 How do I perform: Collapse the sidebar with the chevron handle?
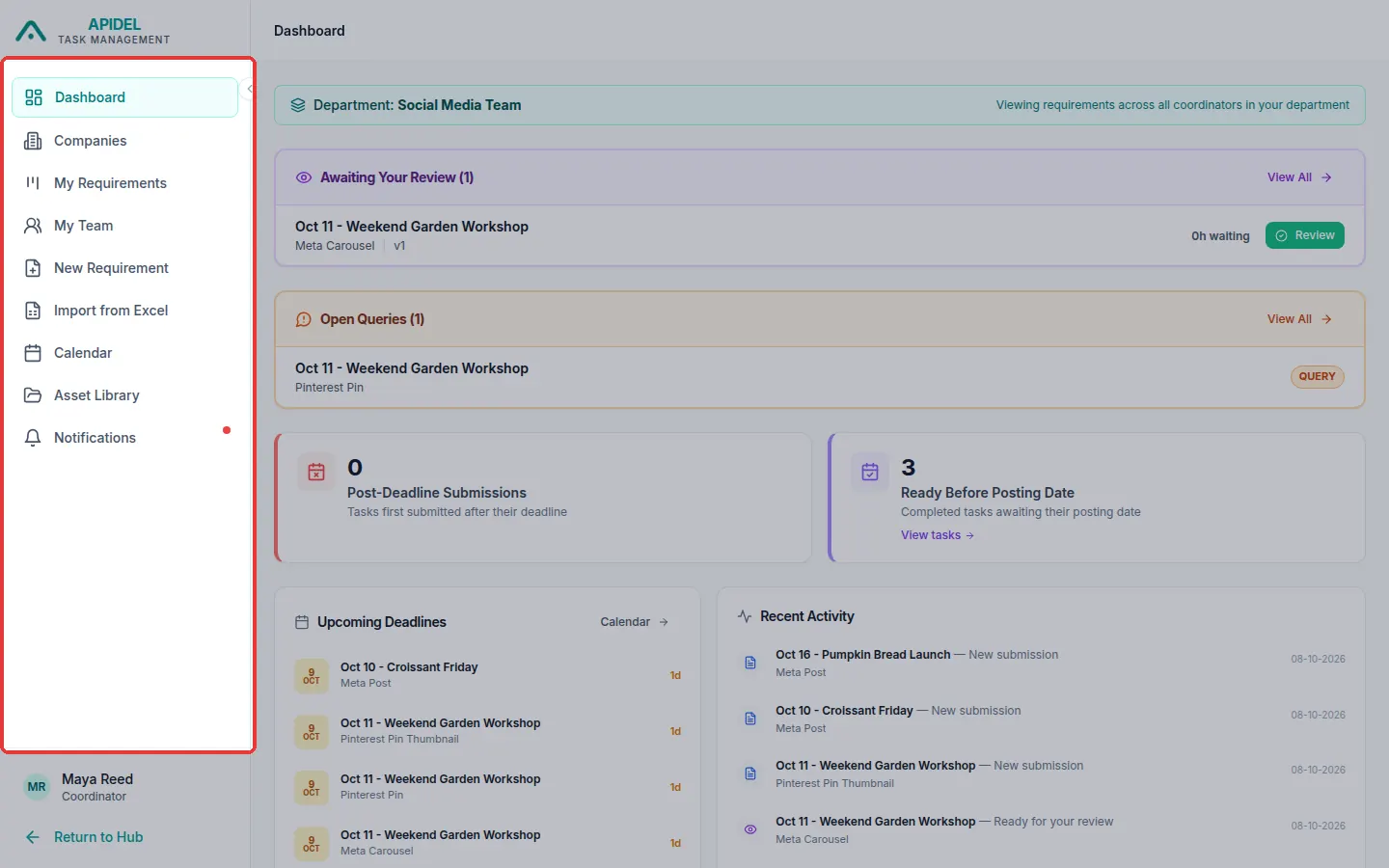coord(249,89)
